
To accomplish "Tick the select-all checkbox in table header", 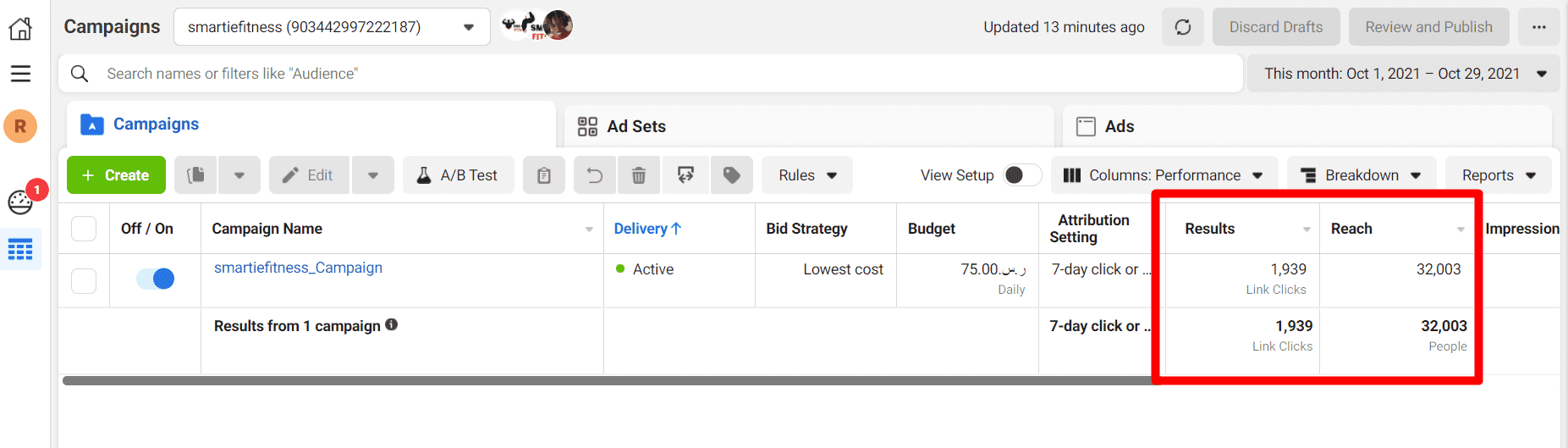I will pos(84,229).
